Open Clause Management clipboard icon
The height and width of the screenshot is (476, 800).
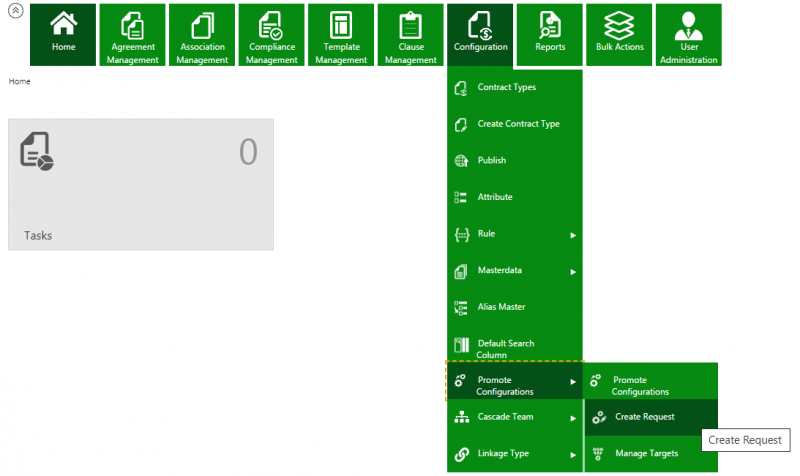click(x=411, y=24)
